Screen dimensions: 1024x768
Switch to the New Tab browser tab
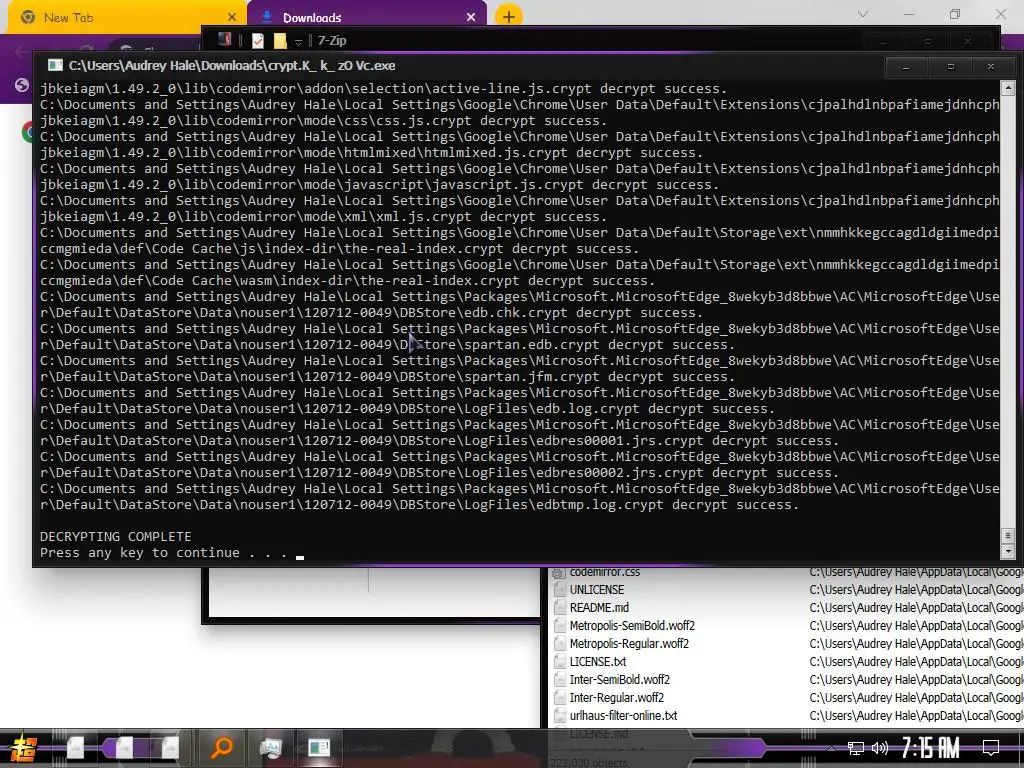pos(124,18)
